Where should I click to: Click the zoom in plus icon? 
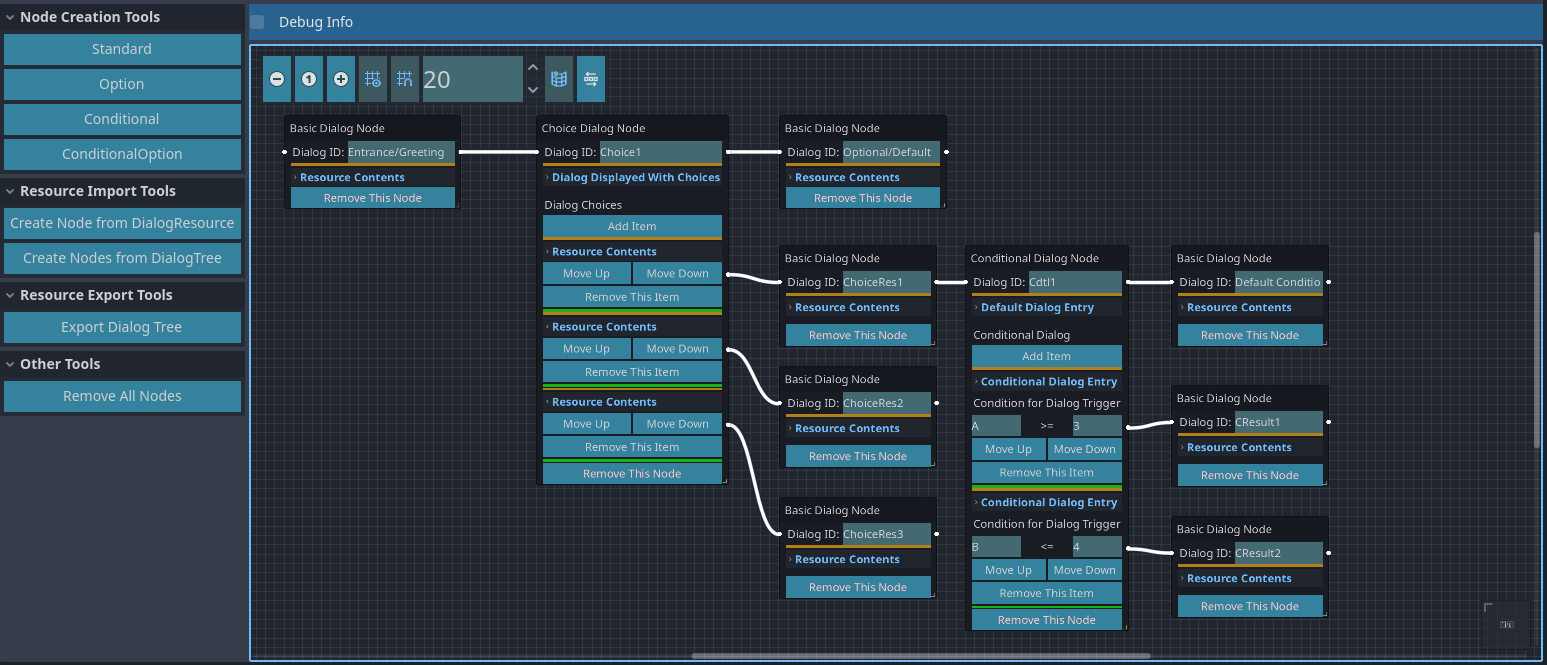click(341, 79)
